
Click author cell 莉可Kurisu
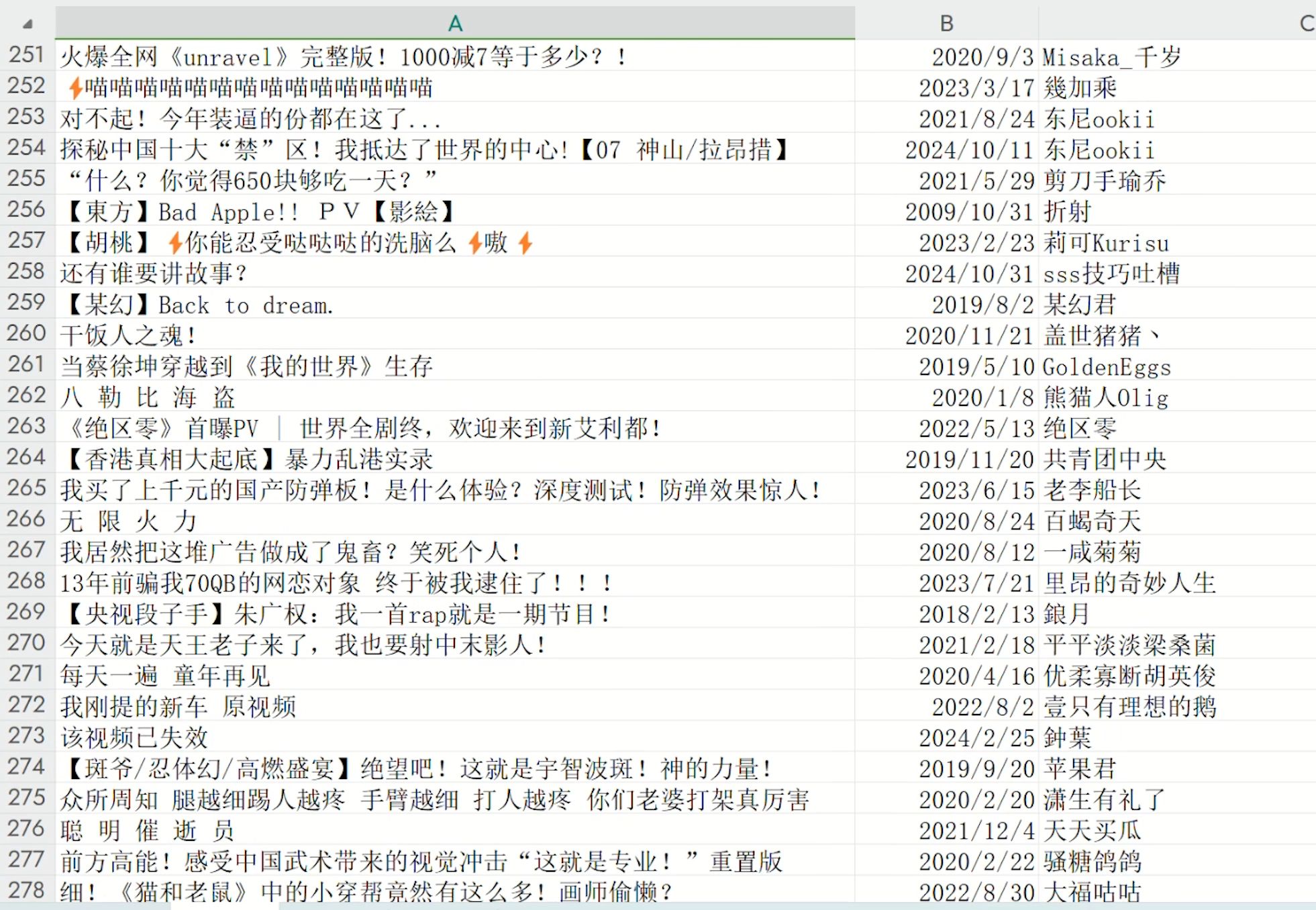(1177, 242)
